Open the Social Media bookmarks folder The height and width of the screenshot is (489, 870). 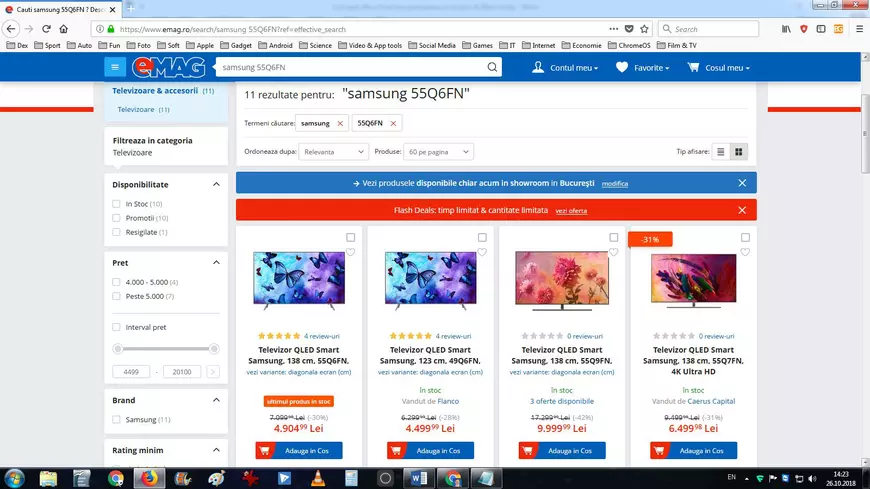coord(432,46)
